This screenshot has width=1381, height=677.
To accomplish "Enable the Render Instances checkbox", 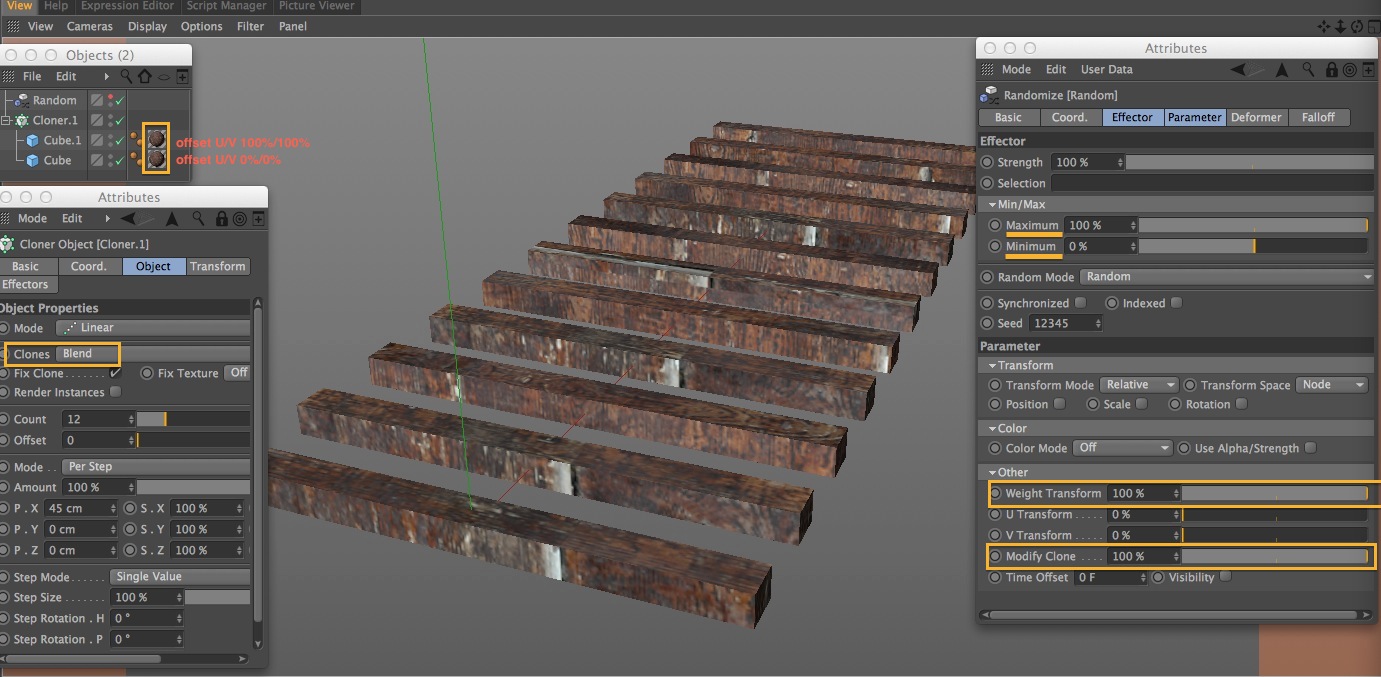I will (x=115, y=392).
